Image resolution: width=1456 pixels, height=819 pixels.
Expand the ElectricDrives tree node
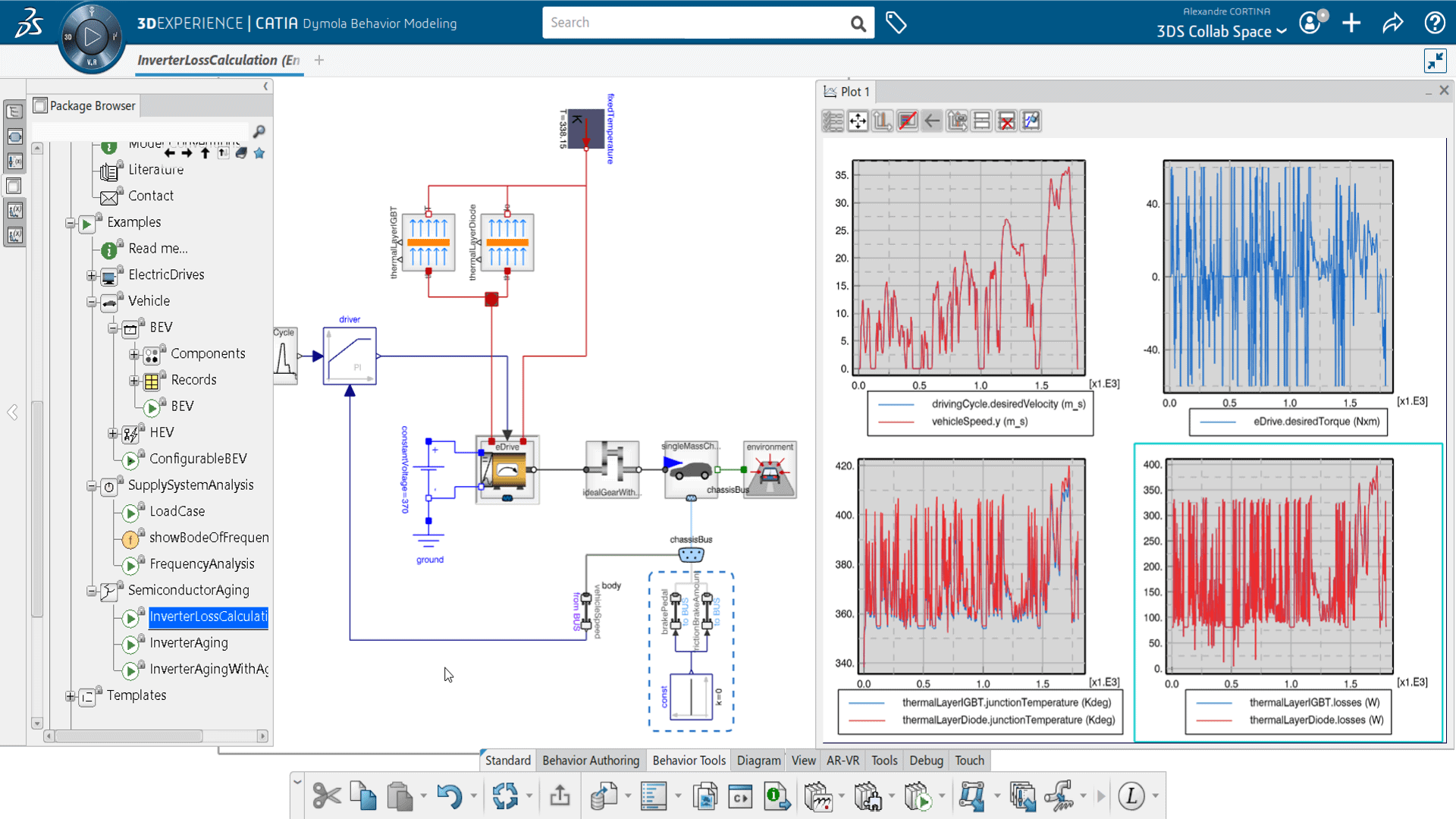tap(92, 275)
